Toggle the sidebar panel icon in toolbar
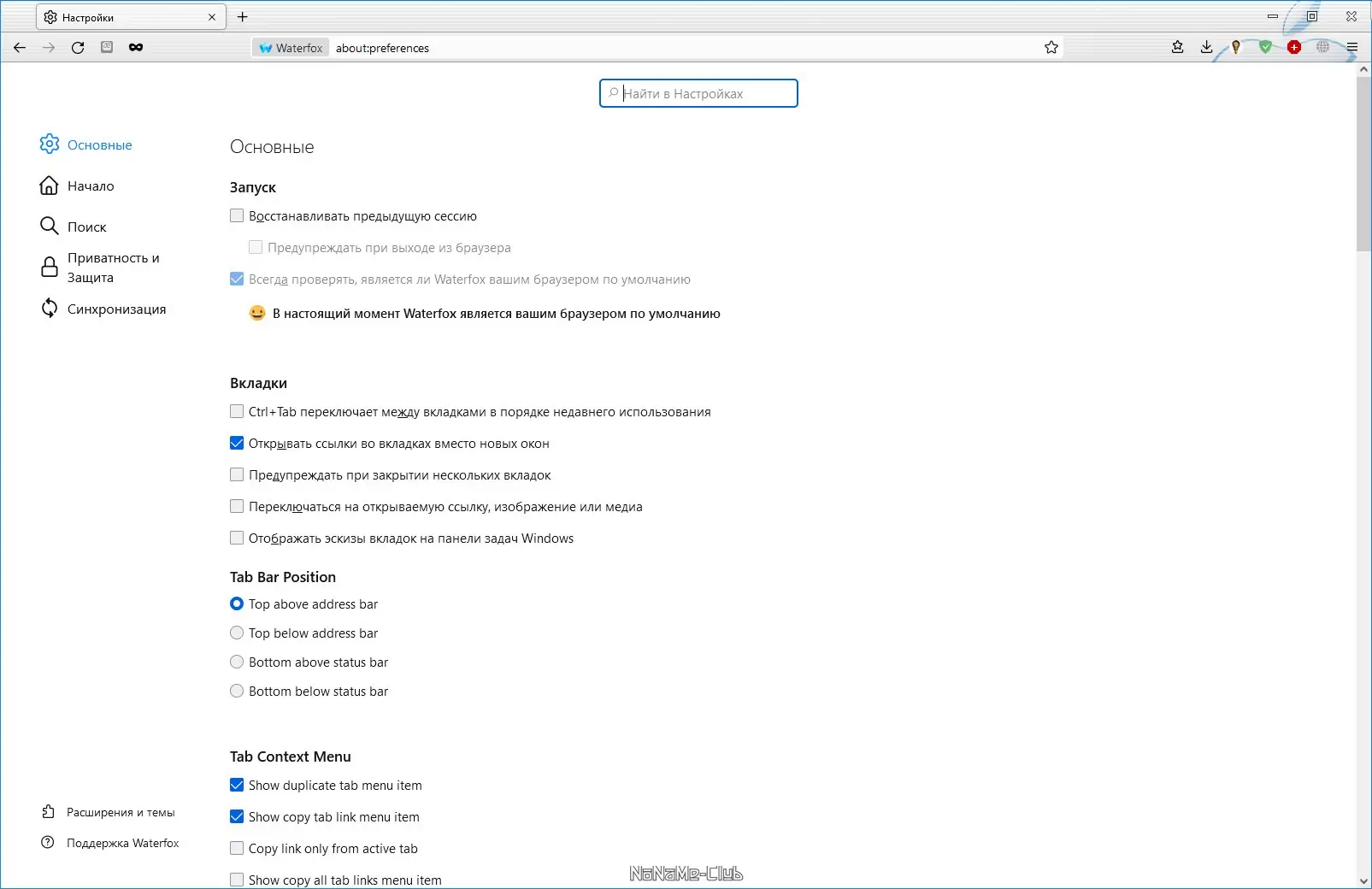 point(107,47)
